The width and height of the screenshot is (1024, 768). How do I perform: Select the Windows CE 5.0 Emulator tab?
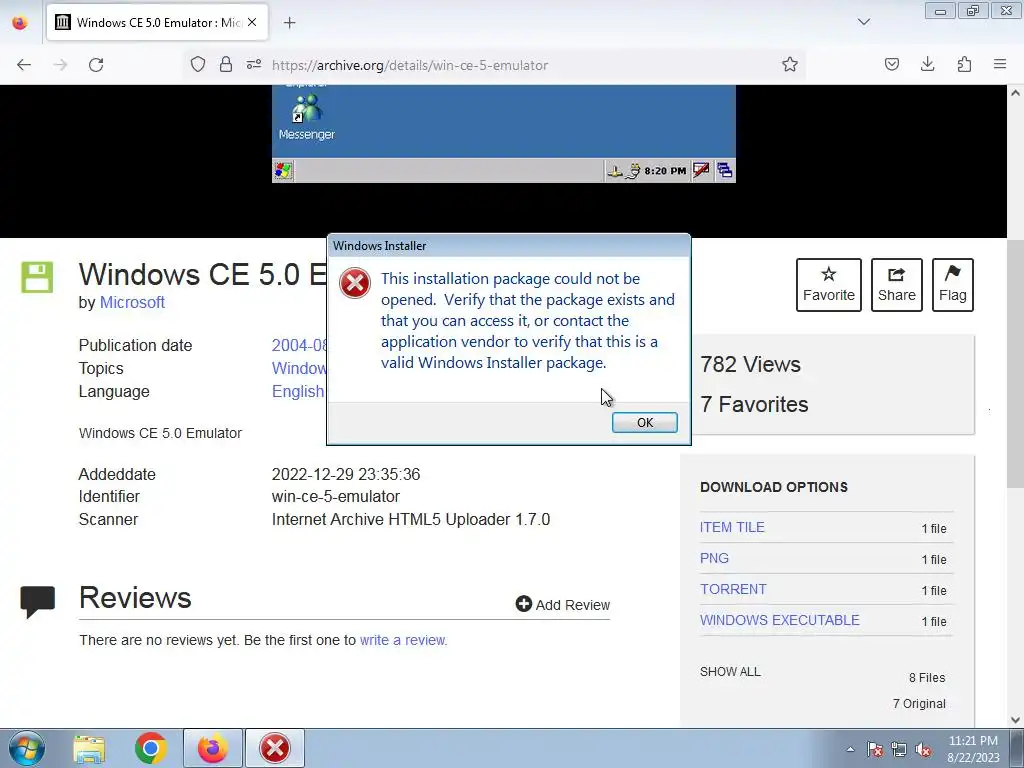[x=157, y=22]
